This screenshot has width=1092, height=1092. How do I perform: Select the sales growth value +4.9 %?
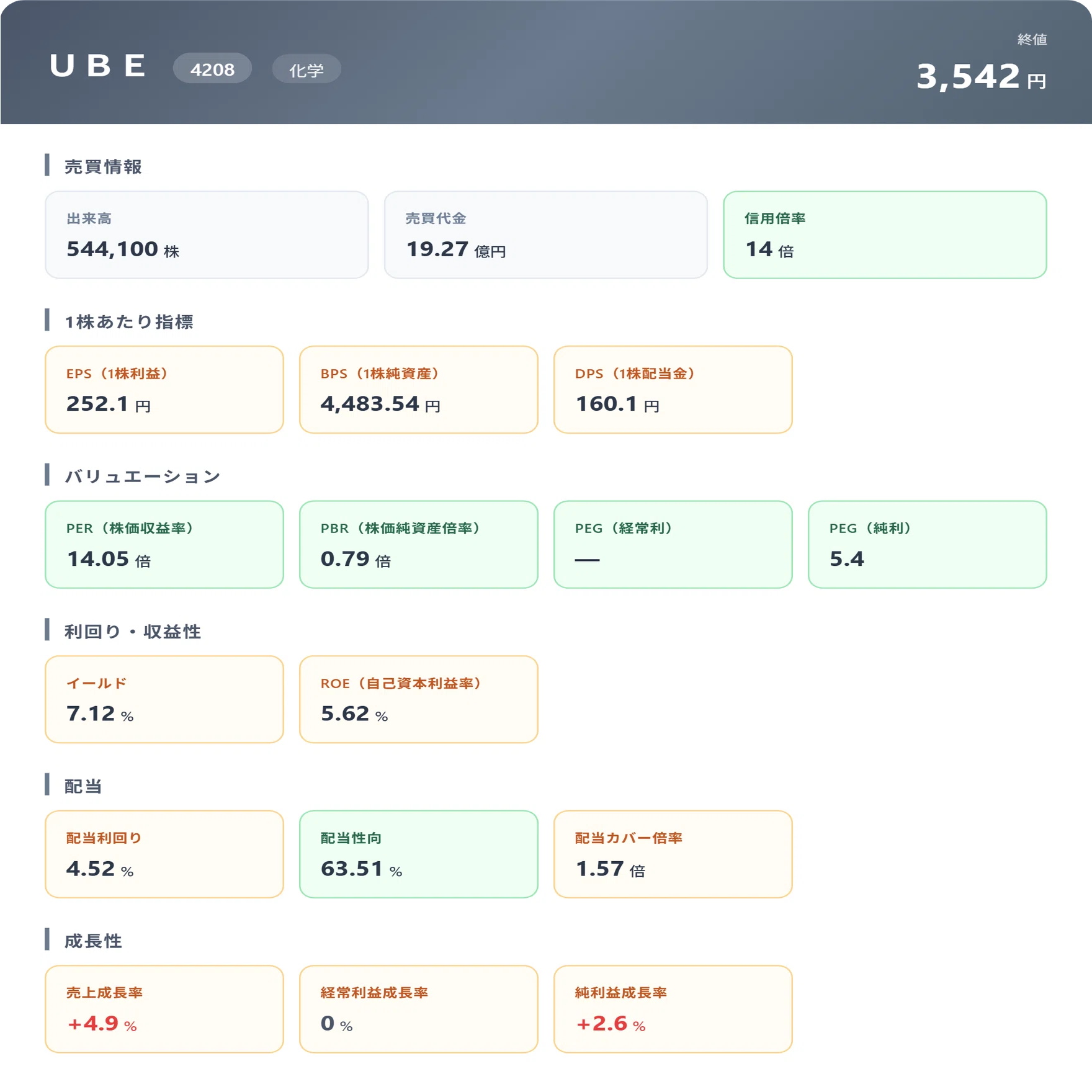coord(102,1024)
